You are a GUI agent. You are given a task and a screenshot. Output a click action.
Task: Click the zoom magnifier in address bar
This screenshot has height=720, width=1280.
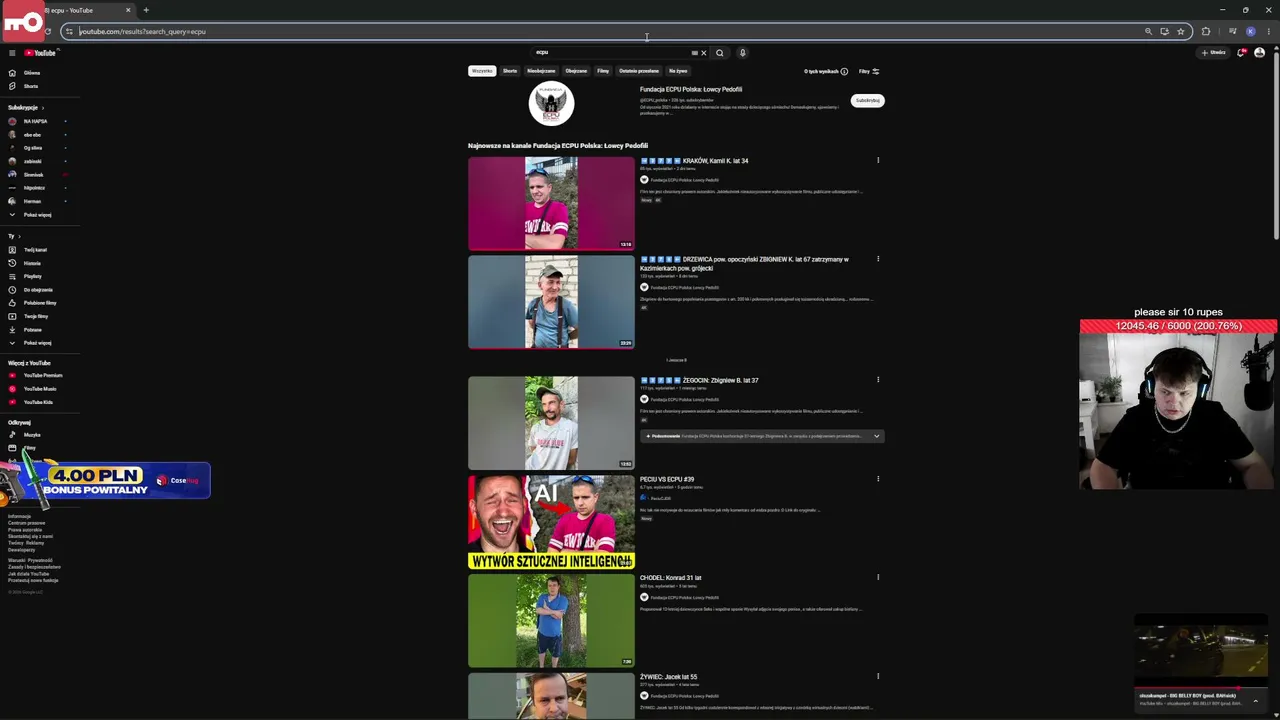tap(1148, 31)
